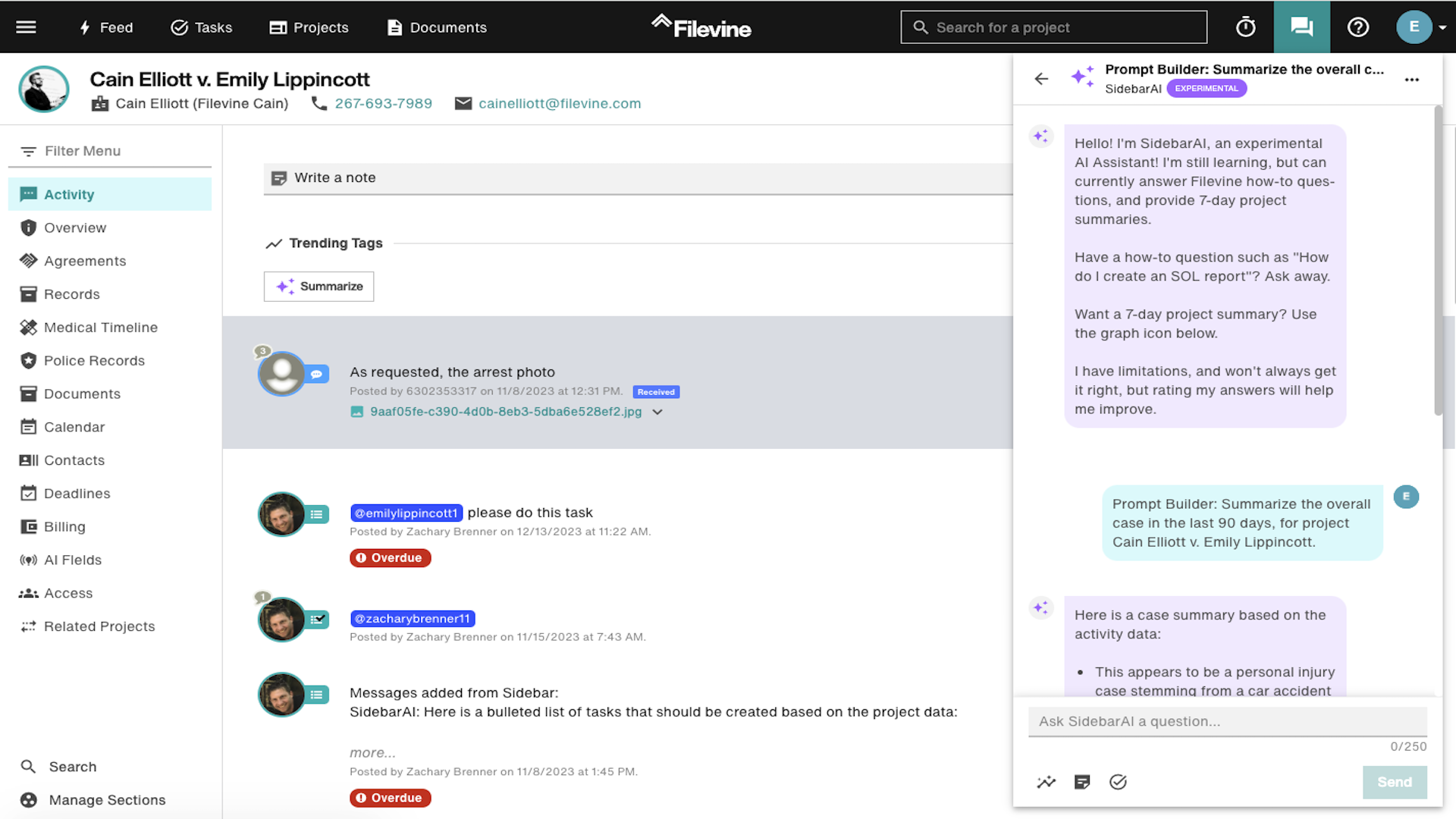The width and height of the screenshot is (1456, 819).
Task: Click task type icon on emilylippincott1 post
Action: 317,514
